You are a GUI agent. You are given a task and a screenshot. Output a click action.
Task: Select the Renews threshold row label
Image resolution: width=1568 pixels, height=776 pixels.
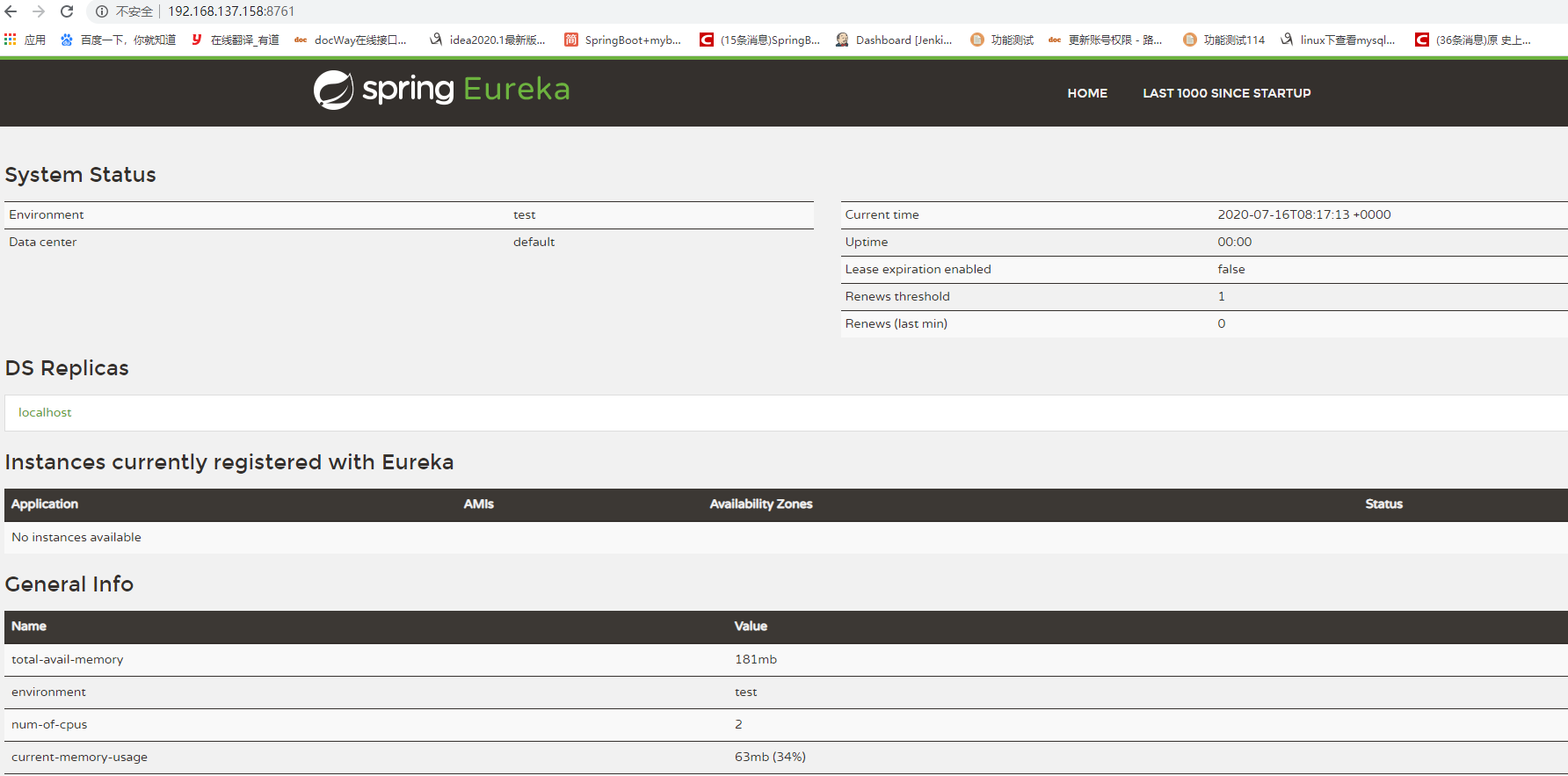point(897,296)
